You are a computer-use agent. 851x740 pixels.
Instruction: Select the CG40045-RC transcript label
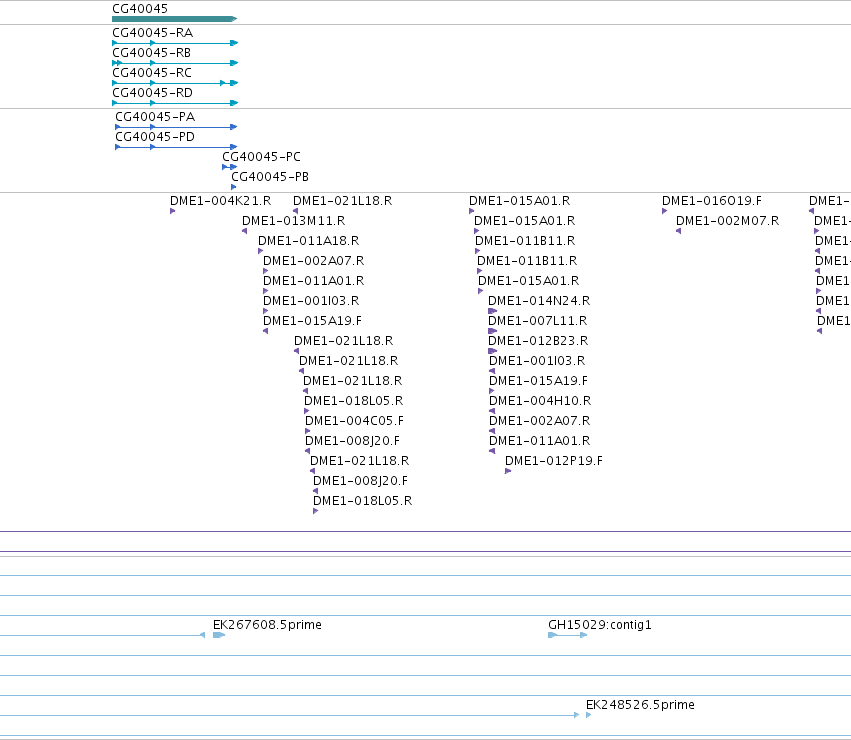[x=151, y=73]
